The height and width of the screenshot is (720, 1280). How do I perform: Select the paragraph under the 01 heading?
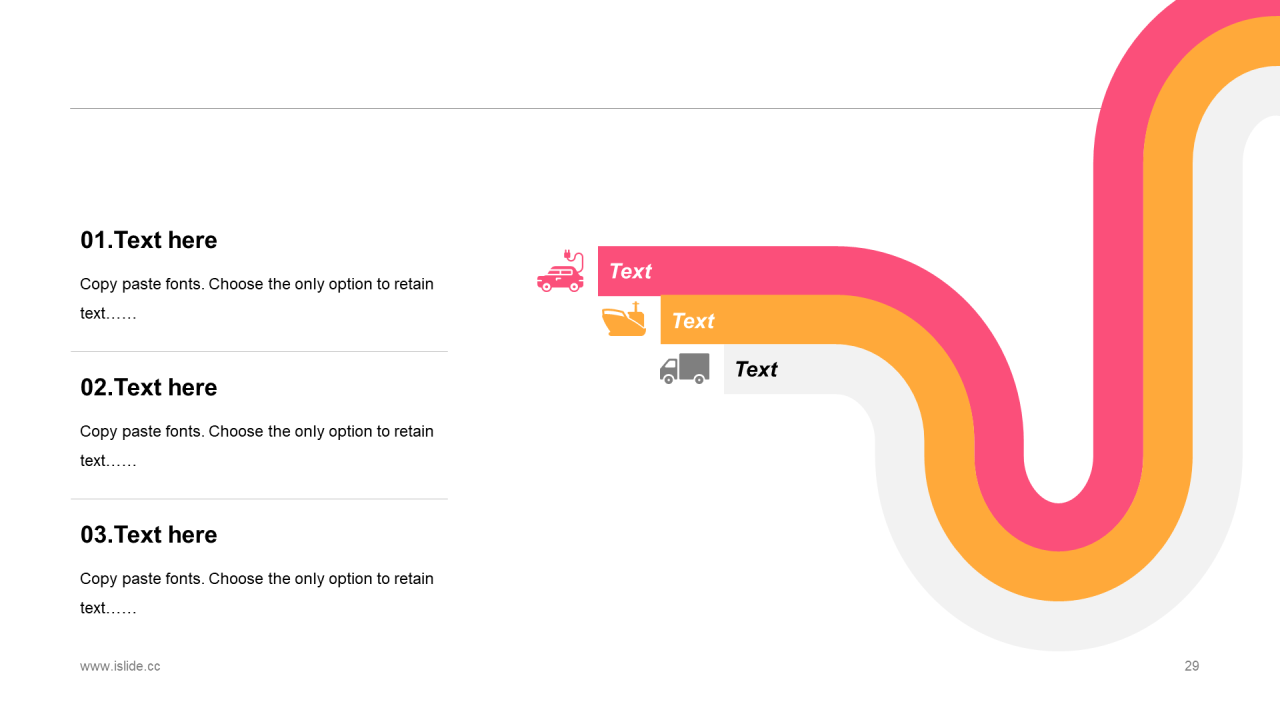257,298
